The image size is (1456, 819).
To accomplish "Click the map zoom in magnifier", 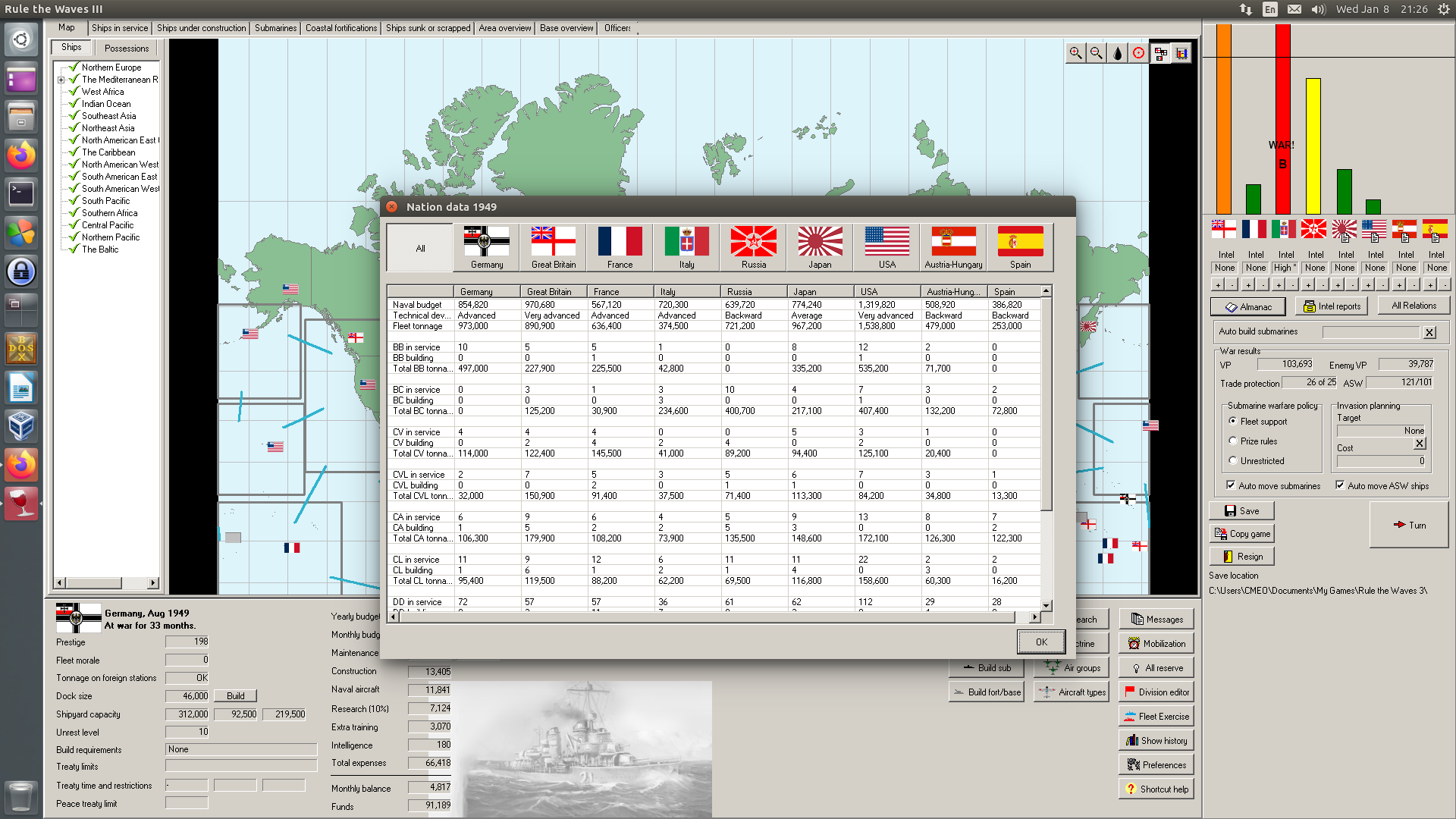I will click(x=1075, y=53).
